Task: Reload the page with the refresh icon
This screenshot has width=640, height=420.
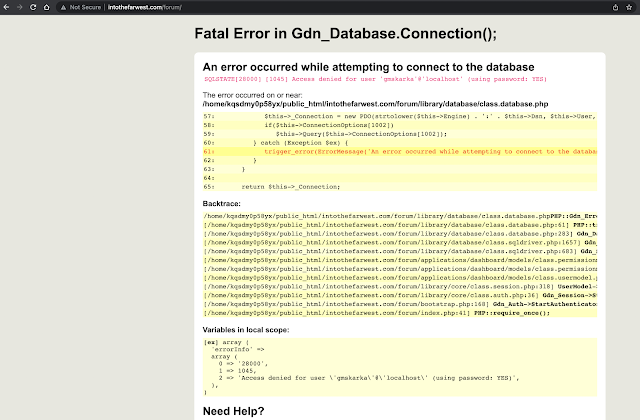Action: pos(33,7)
